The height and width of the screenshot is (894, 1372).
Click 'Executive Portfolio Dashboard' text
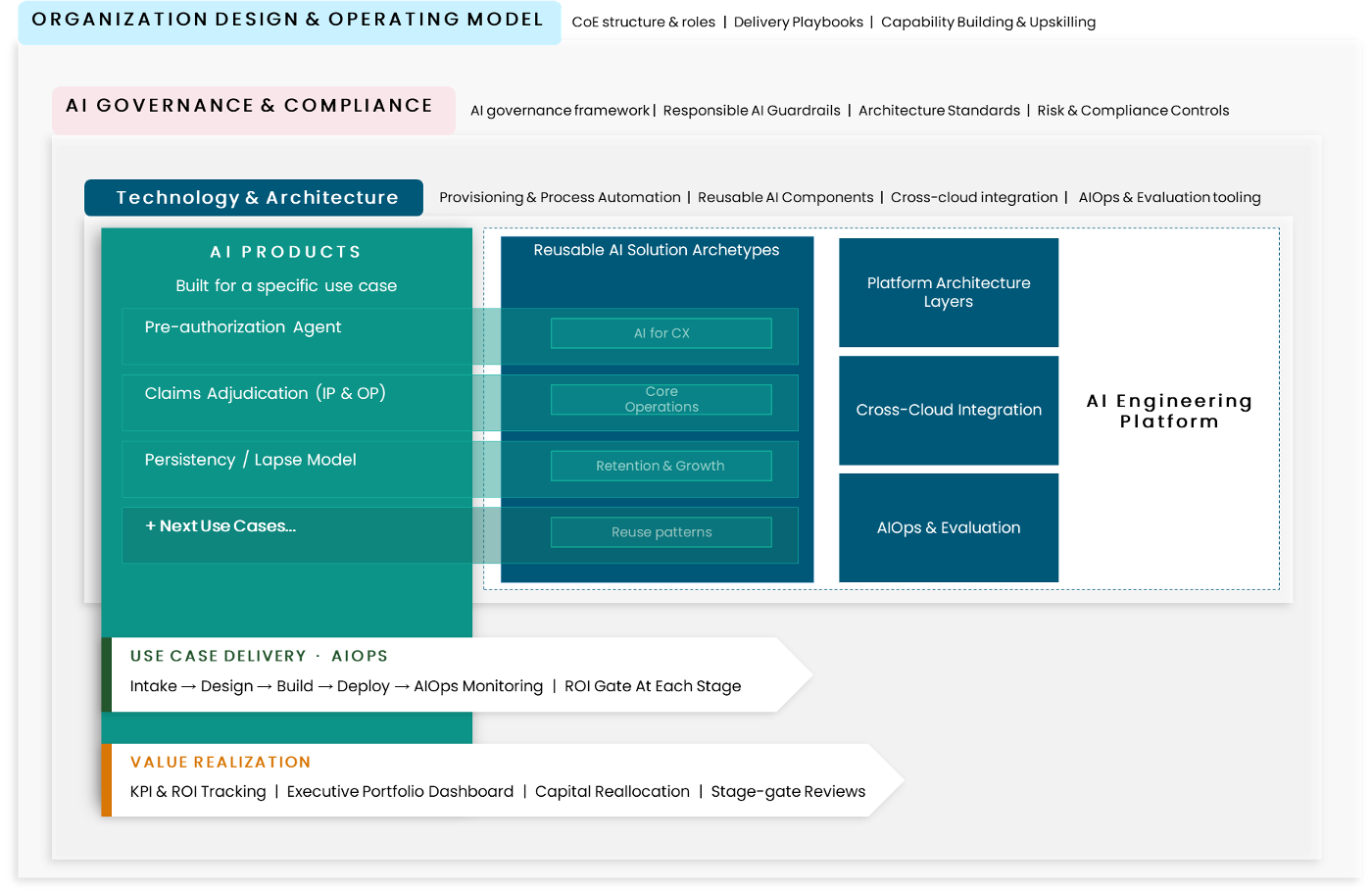click(x=400, y=792)
